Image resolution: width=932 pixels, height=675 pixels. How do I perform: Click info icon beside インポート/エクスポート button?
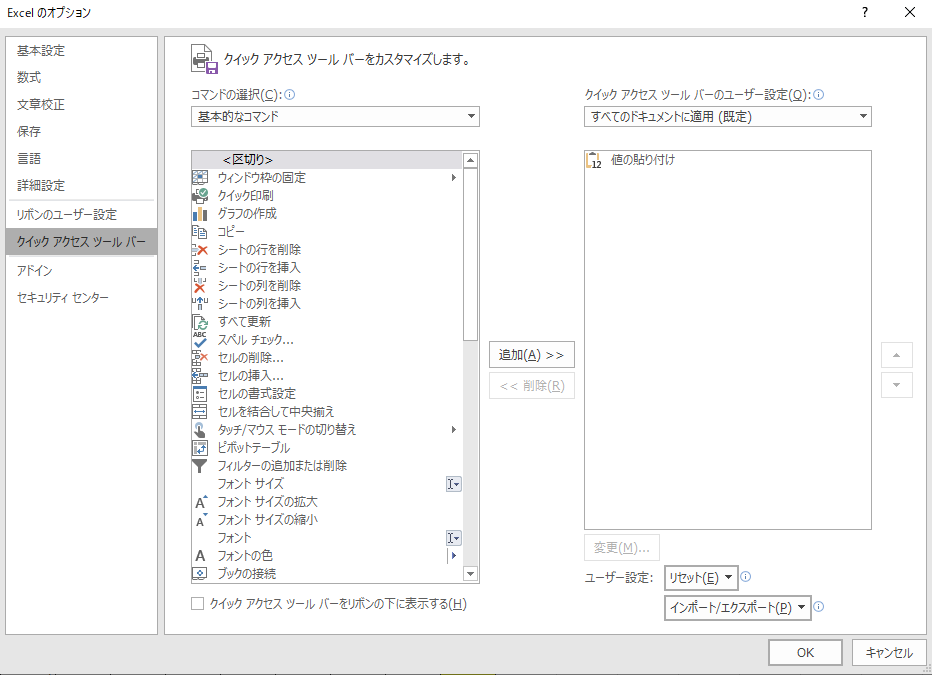818,607
